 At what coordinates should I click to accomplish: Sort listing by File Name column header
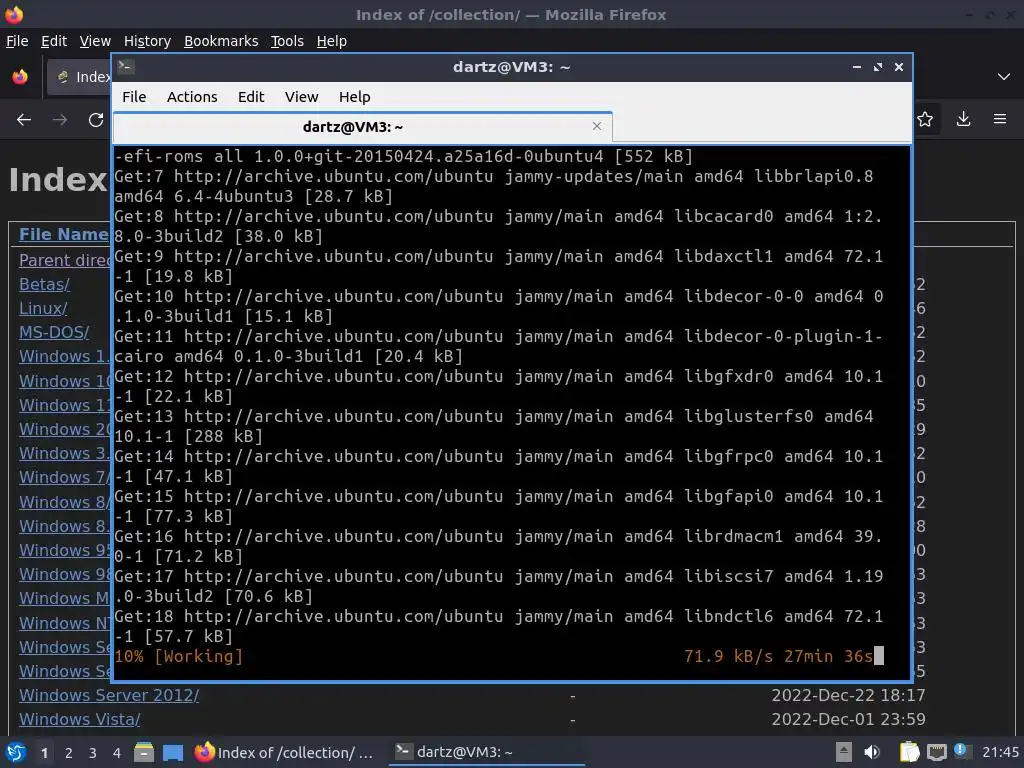point(63,234)
